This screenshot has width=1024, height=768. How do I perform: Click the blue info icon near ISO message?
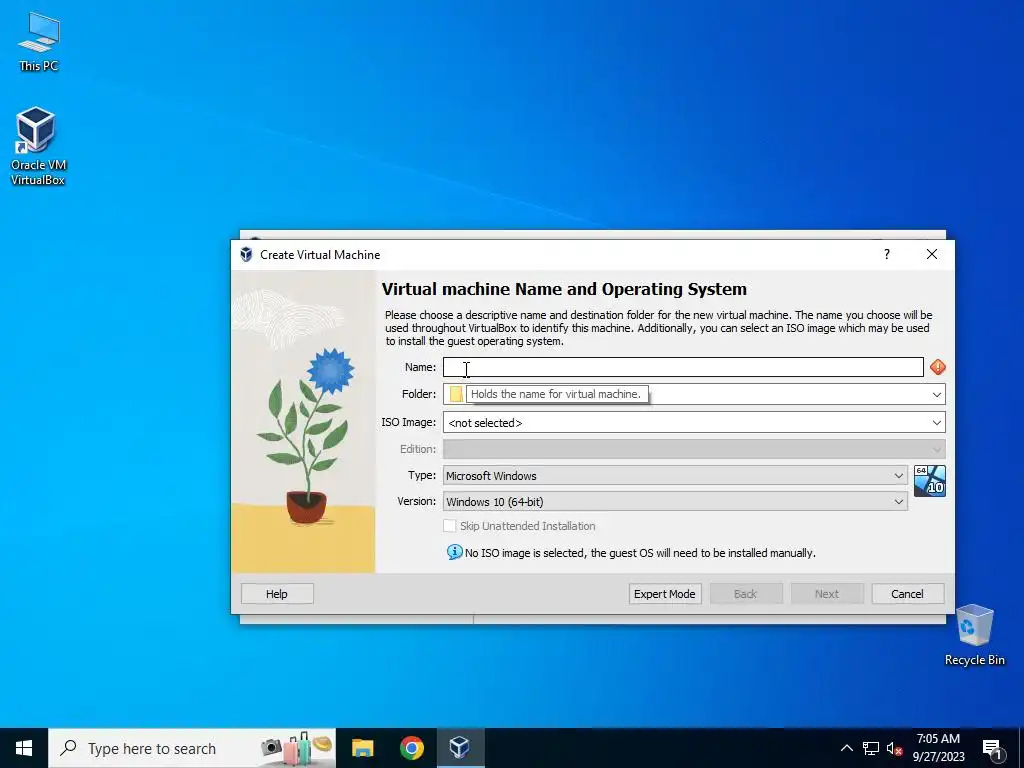(455, 552)
